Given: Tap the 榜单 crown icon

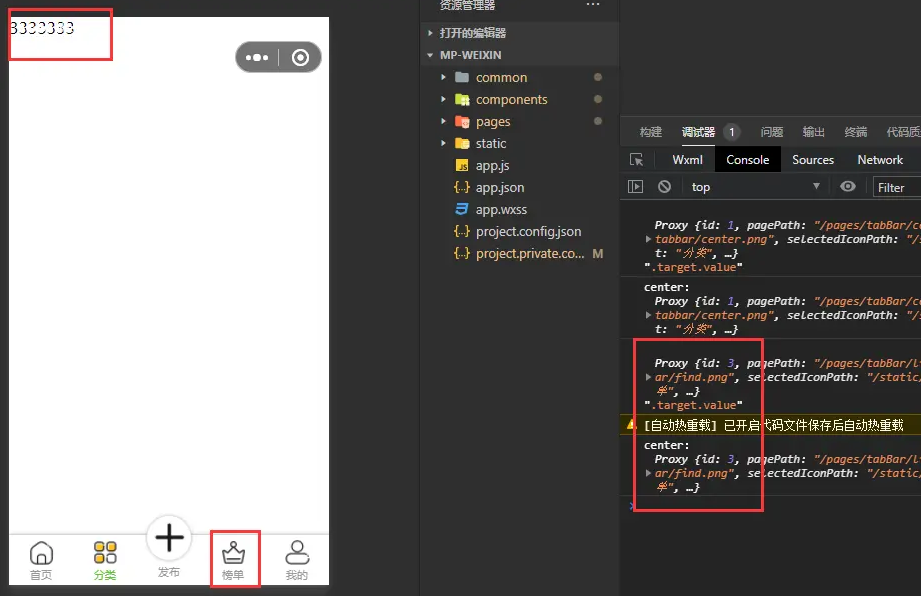Looking at the screenshot, I should pos(233,552).
